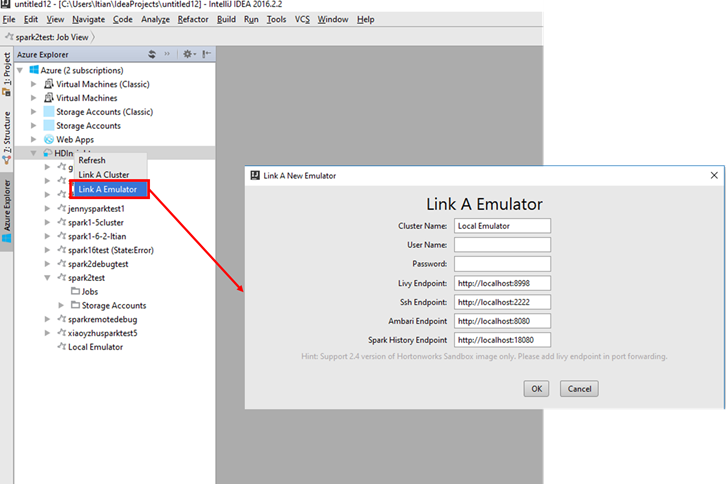
Task: Open the VCS menu
Action: click(302, 19)
